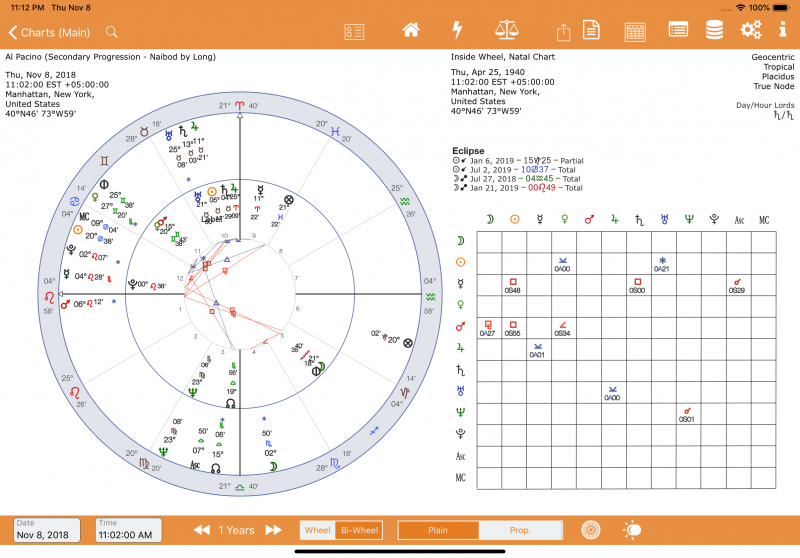Change the 1 Years step interval

coord(236,530)
